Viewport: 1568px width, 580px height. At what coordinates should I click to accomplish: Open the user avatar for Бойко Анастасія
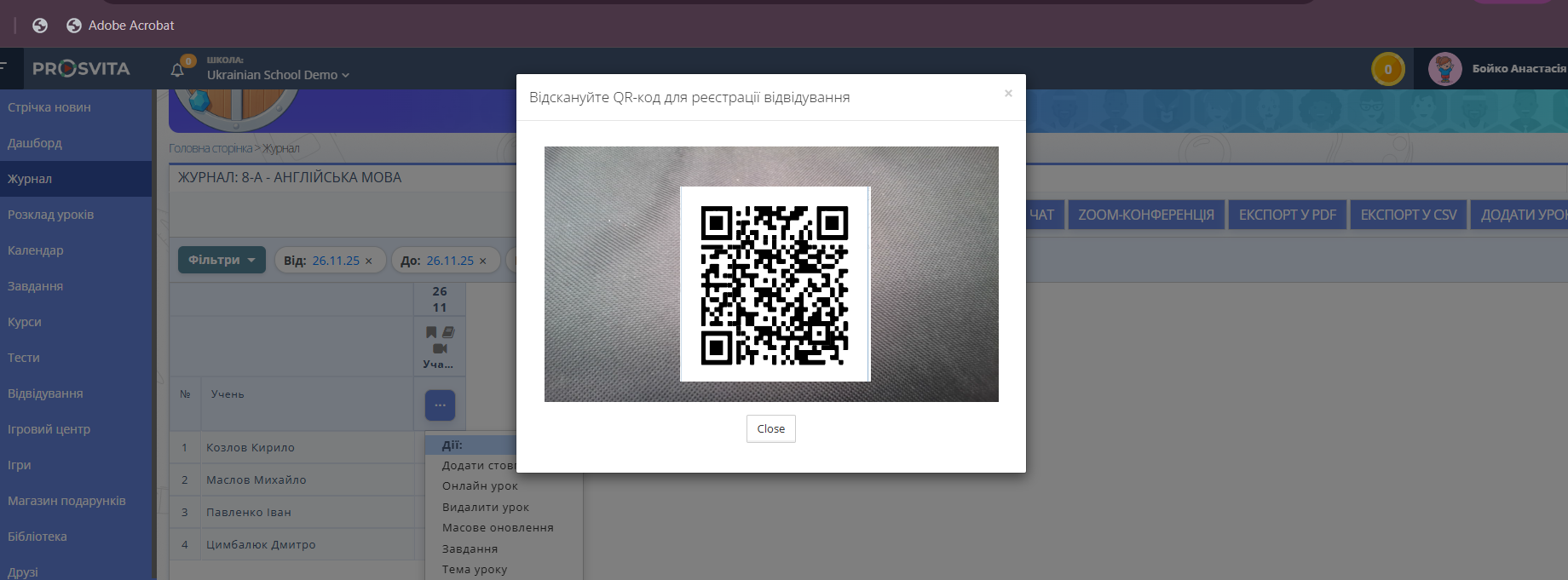tap(1444, 69)
